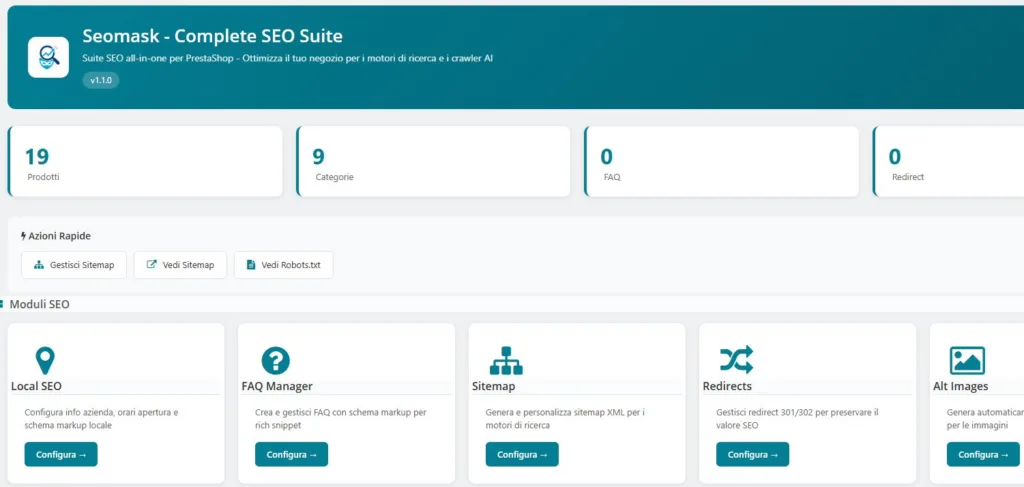Click the Alt Images card title
Image resolution: width=1024 pixels, height=487 pixels.
pos(961,386)
